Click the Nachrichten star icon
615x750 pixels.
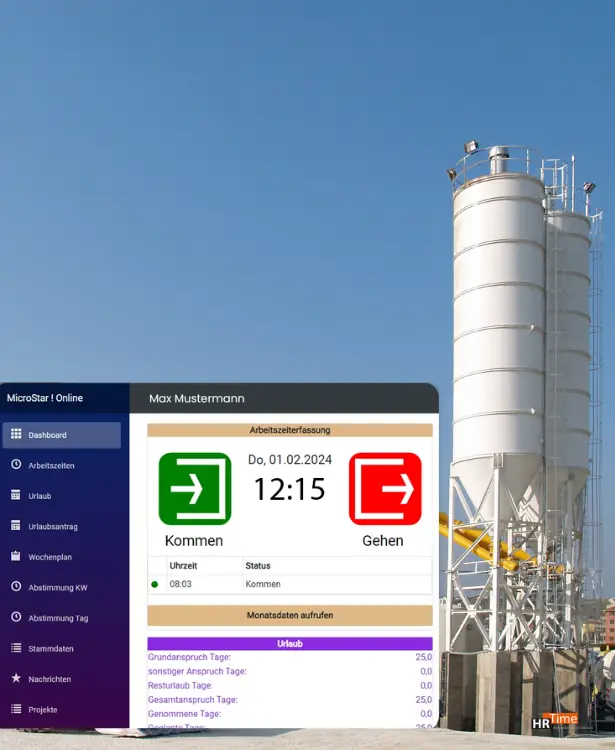tap(16, 678)
